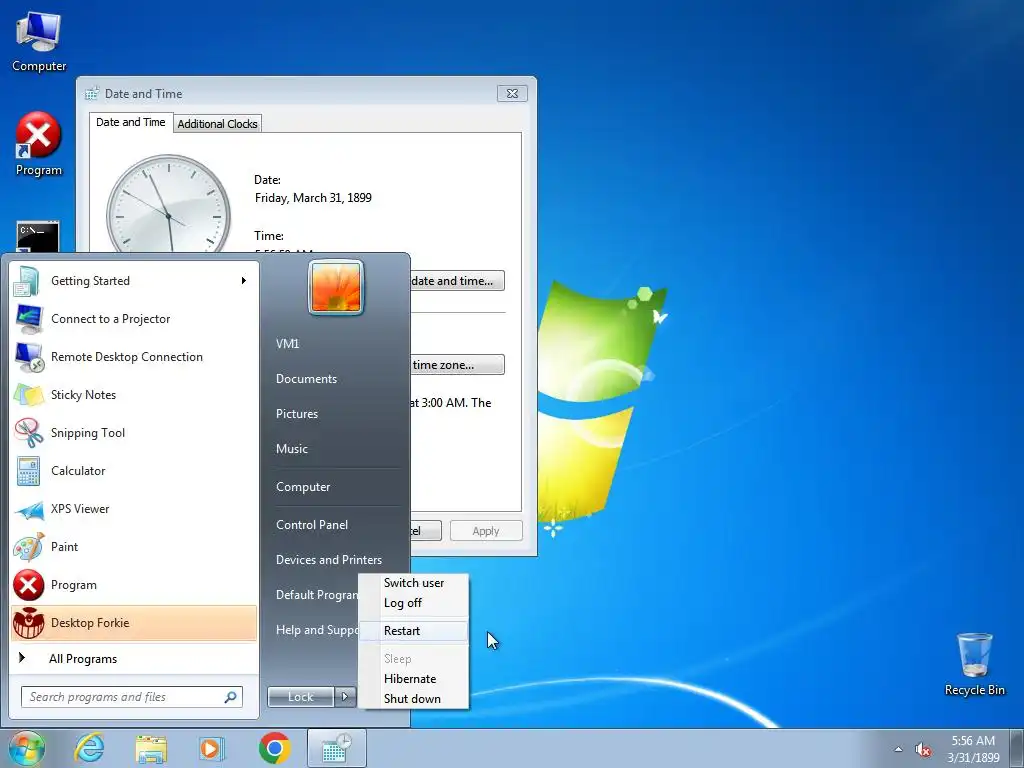Show hidden tray icons arrow
Image resolution: width=1024 pixels, height=768 pixels.
coord(899,750)
